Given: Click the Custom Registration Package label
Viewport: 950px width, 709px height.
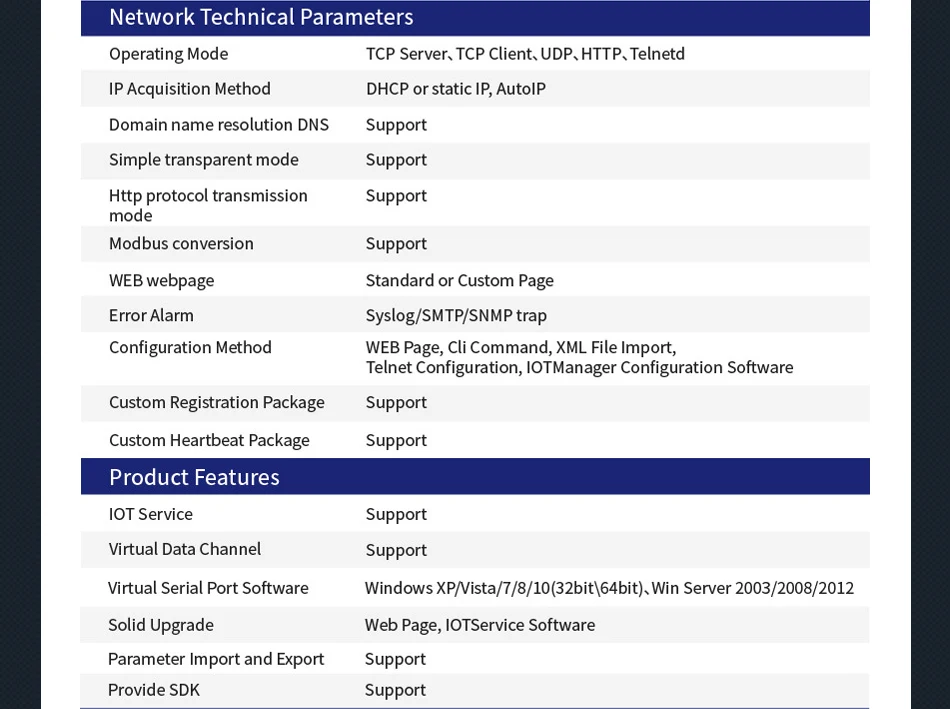Looking at the screenshot, I should (x=217, y=403).
